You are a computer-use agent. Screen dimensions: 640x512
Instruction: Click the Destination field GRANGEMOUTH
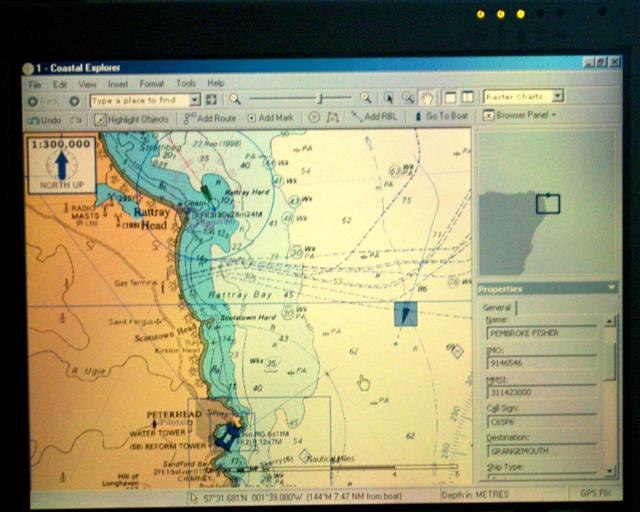pos(542,451)
